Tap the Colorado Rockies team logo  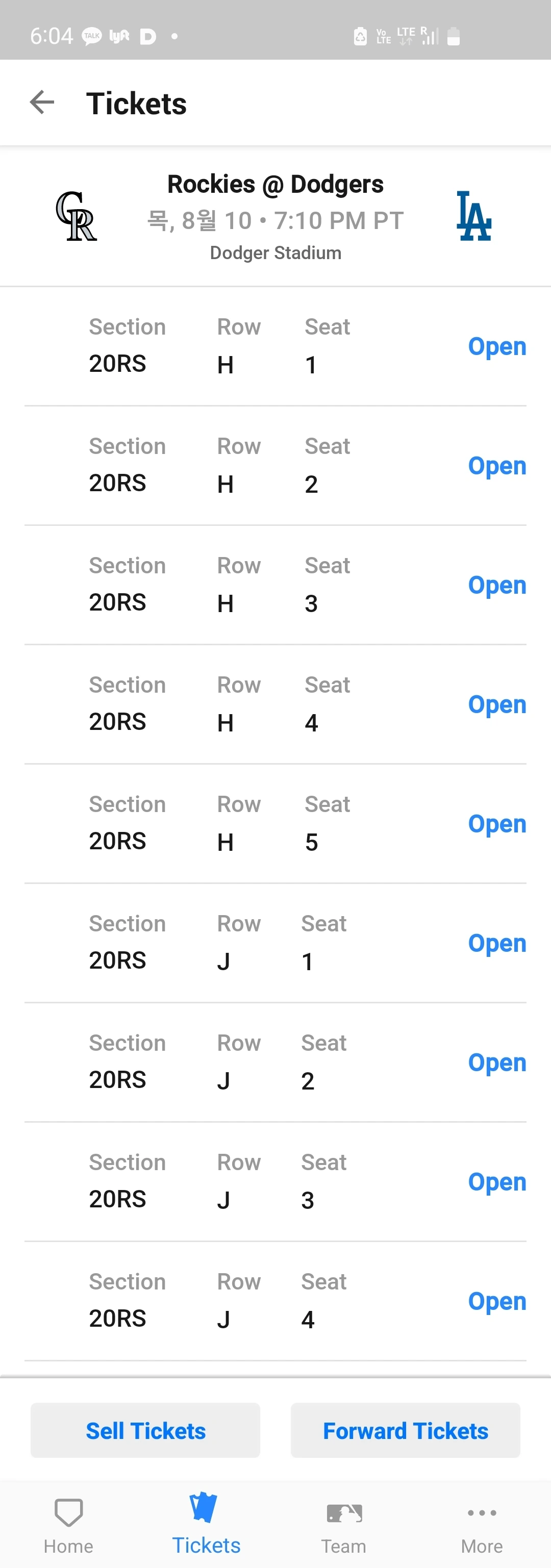76,216
